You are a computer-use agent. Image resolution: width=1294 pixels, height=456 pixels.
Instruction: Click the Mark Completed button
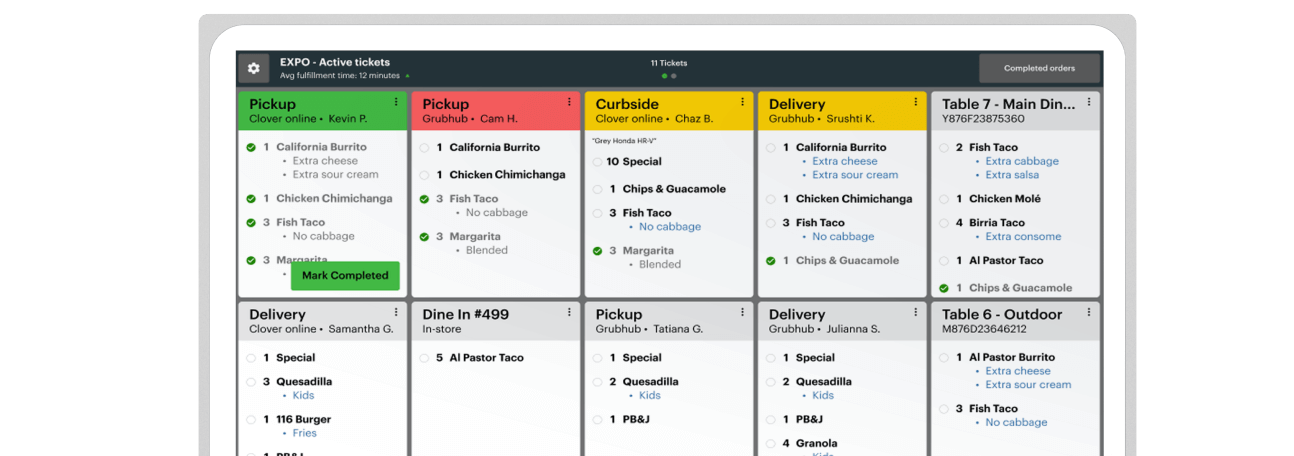click(x=345, y=276)
